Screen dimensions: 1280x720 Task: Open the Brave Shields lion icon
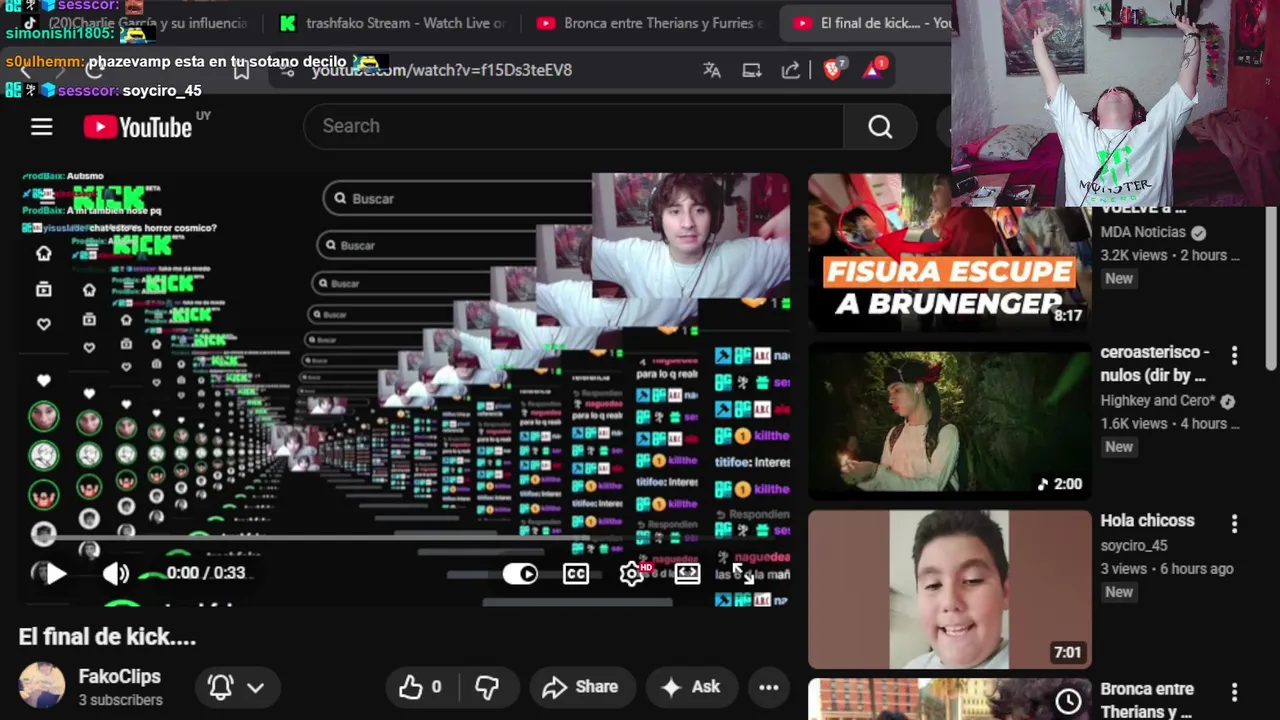(832, 69)
